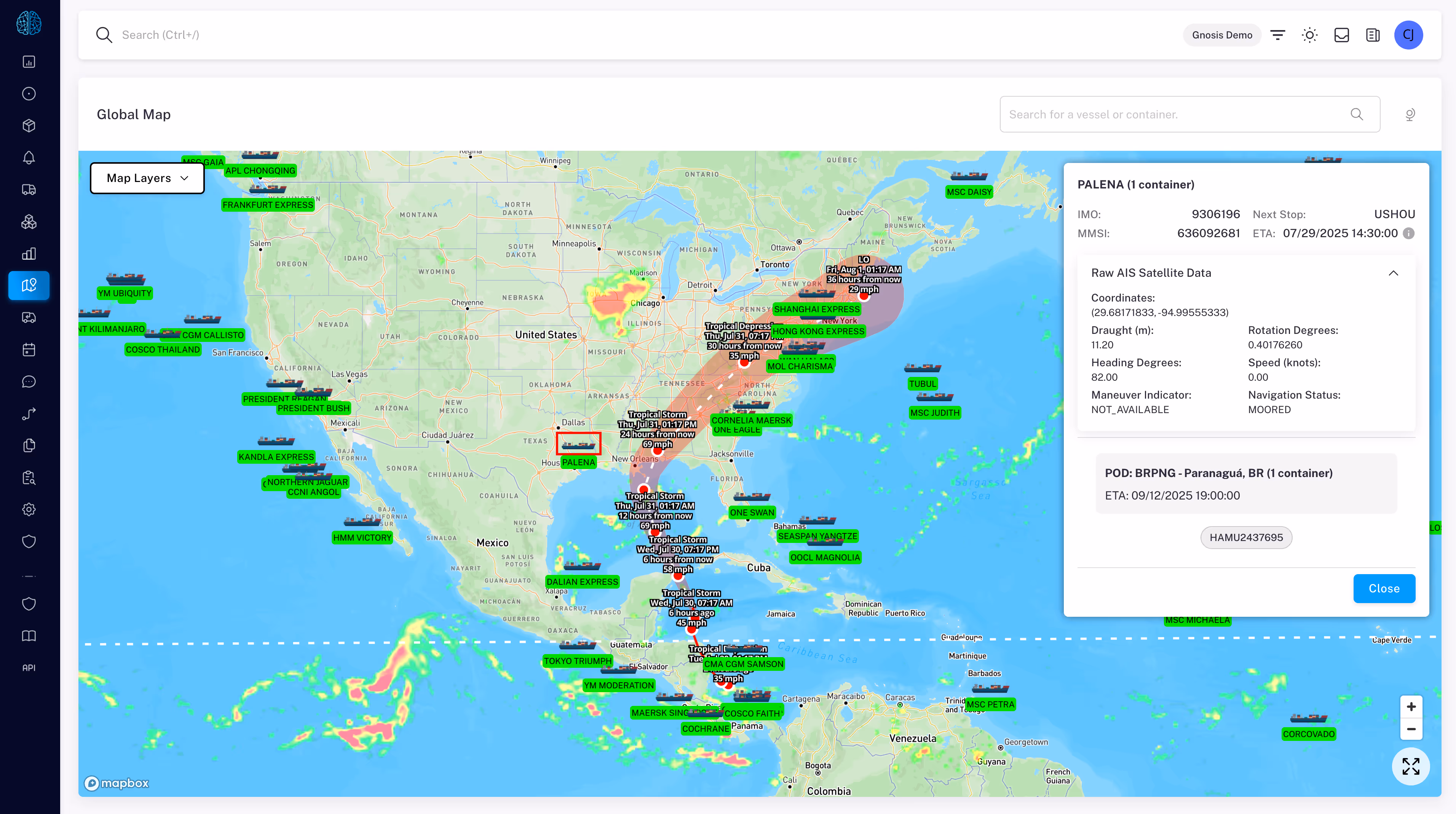
Task: Toggle light/dark theme sun icon
Action: [1310, 35]
